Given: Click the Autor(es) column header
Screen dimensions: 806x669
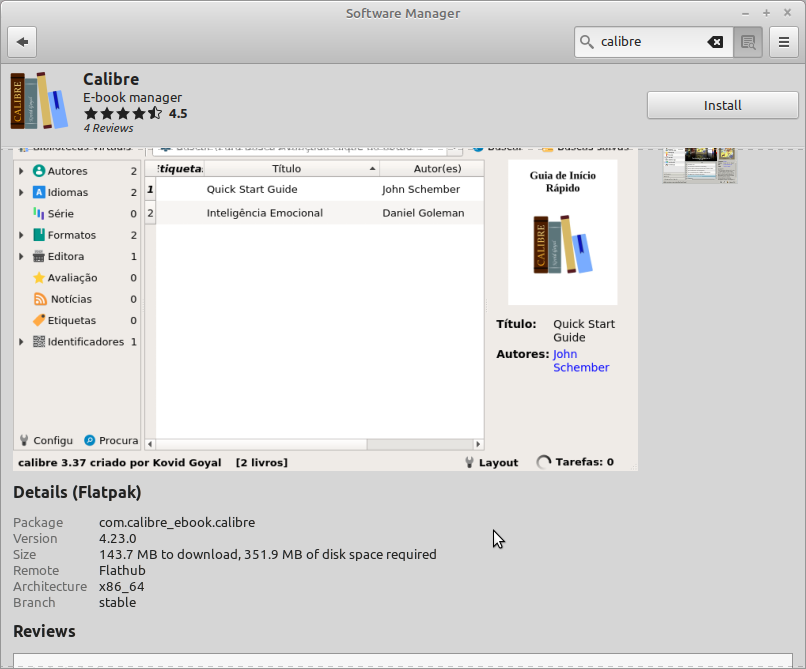Looking at the screenshot, I should coord(432,169).
